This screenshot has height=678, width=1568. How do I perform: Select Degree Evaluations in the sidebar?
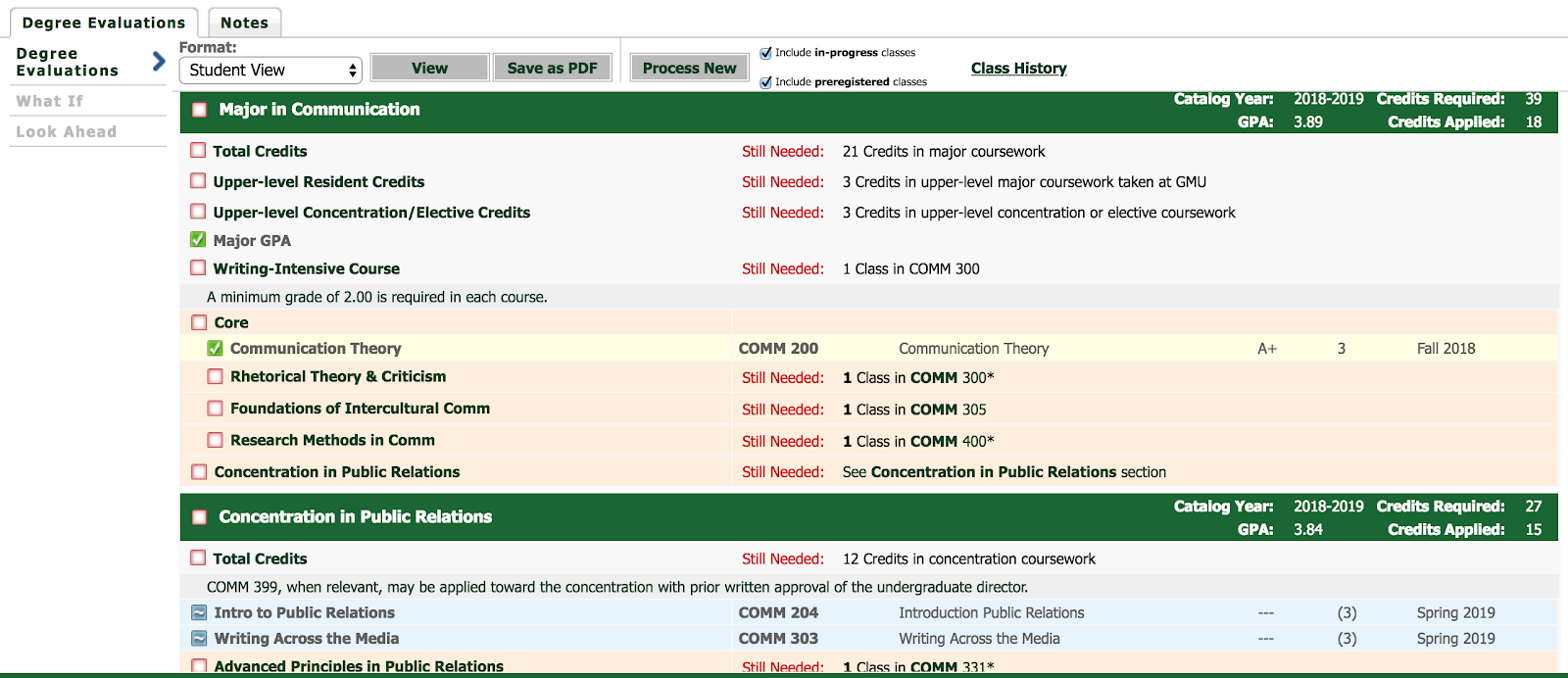tap(67, 62)
